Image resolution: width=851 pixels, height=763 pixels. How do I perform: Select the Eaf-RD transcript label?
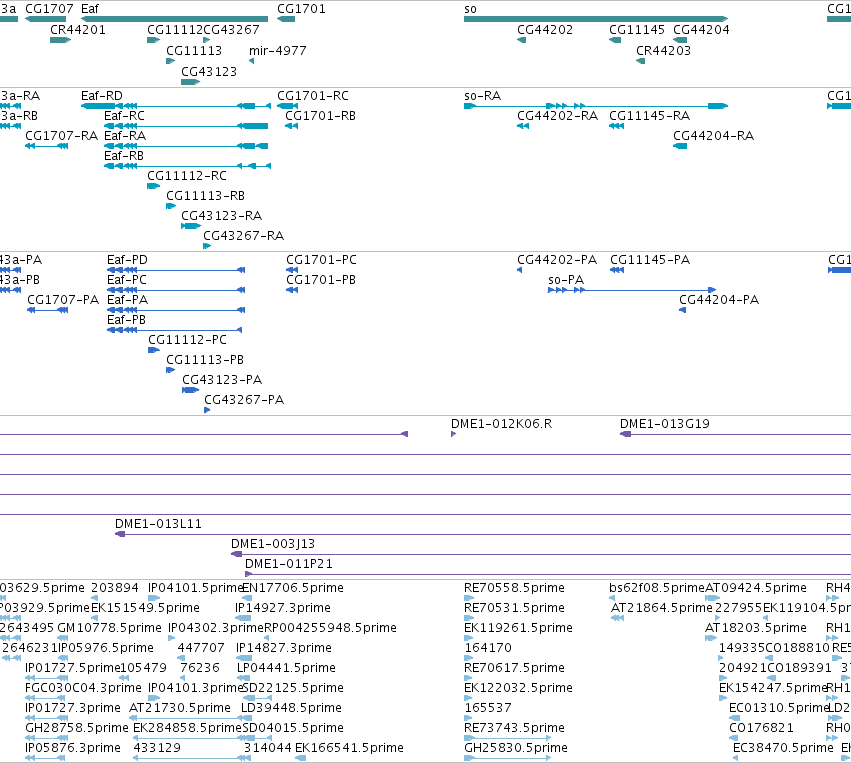[x=101, y=96]
